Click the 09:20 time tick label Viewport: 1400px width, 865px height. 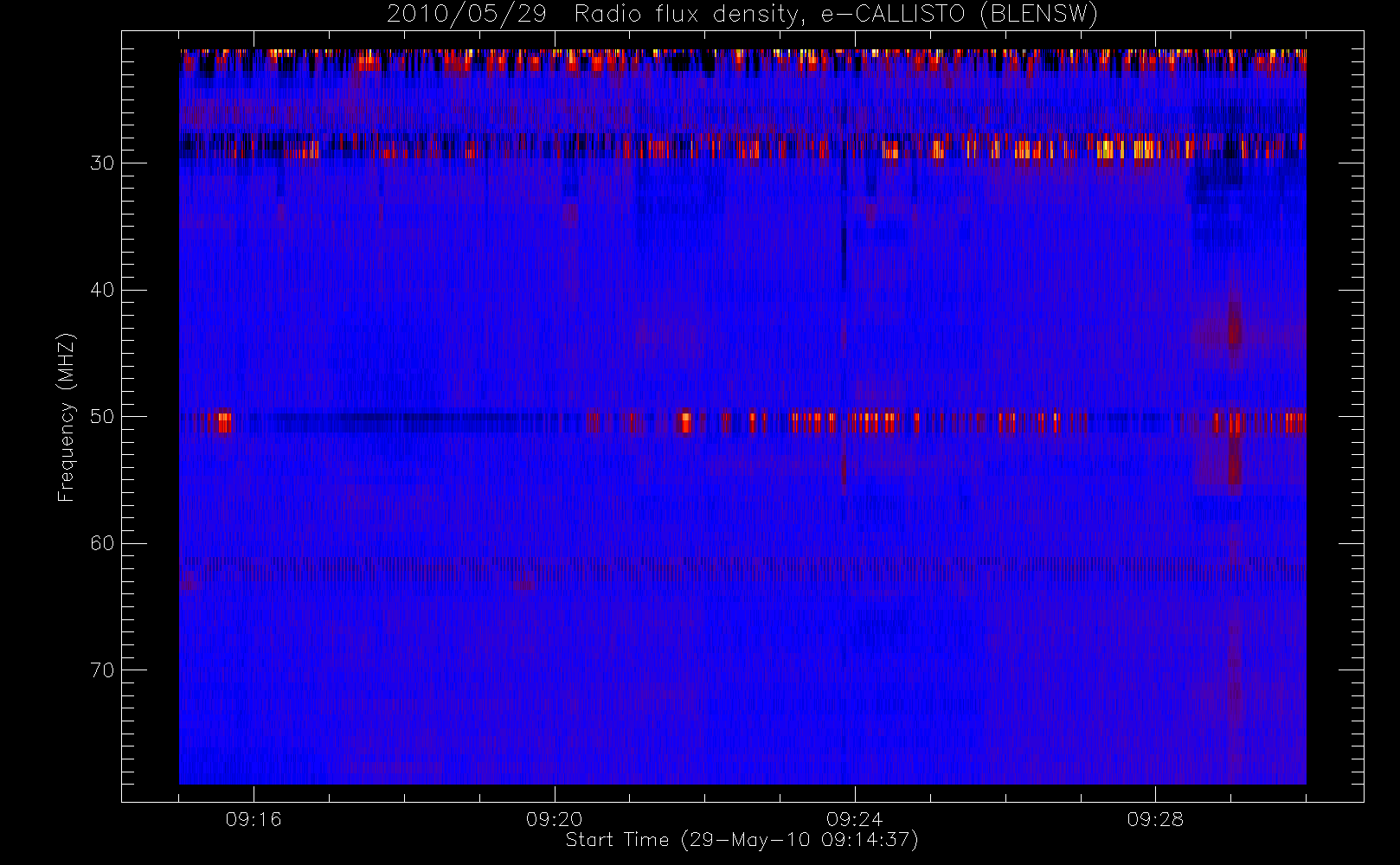click(554, 819)
